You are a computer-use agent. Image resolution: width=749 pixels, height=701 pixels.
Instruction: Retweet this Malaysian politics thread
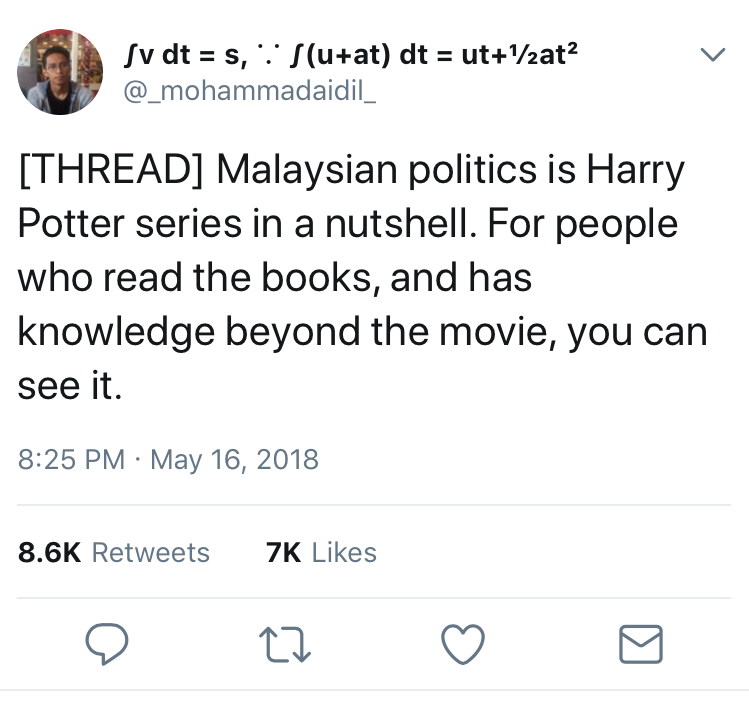(285, 645)
